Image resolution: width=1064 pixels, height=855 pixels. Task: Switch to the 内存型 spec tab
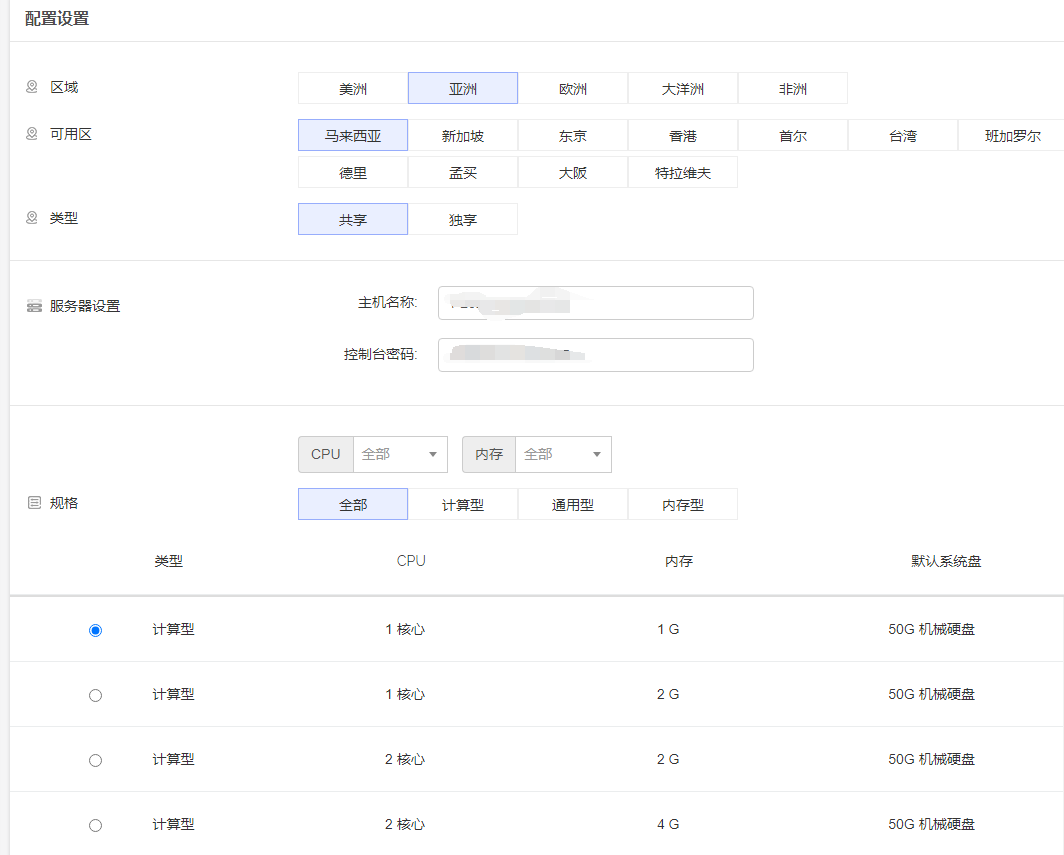tap(683, 505)
